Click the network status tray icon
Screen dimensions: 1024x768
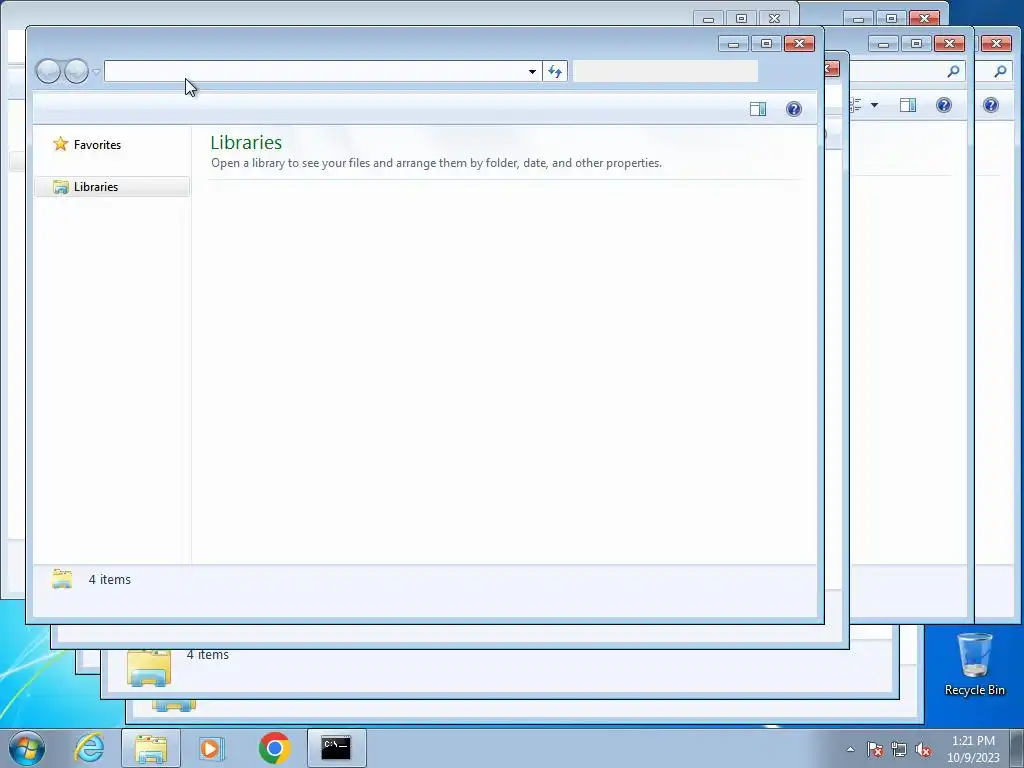coord(899,749)
